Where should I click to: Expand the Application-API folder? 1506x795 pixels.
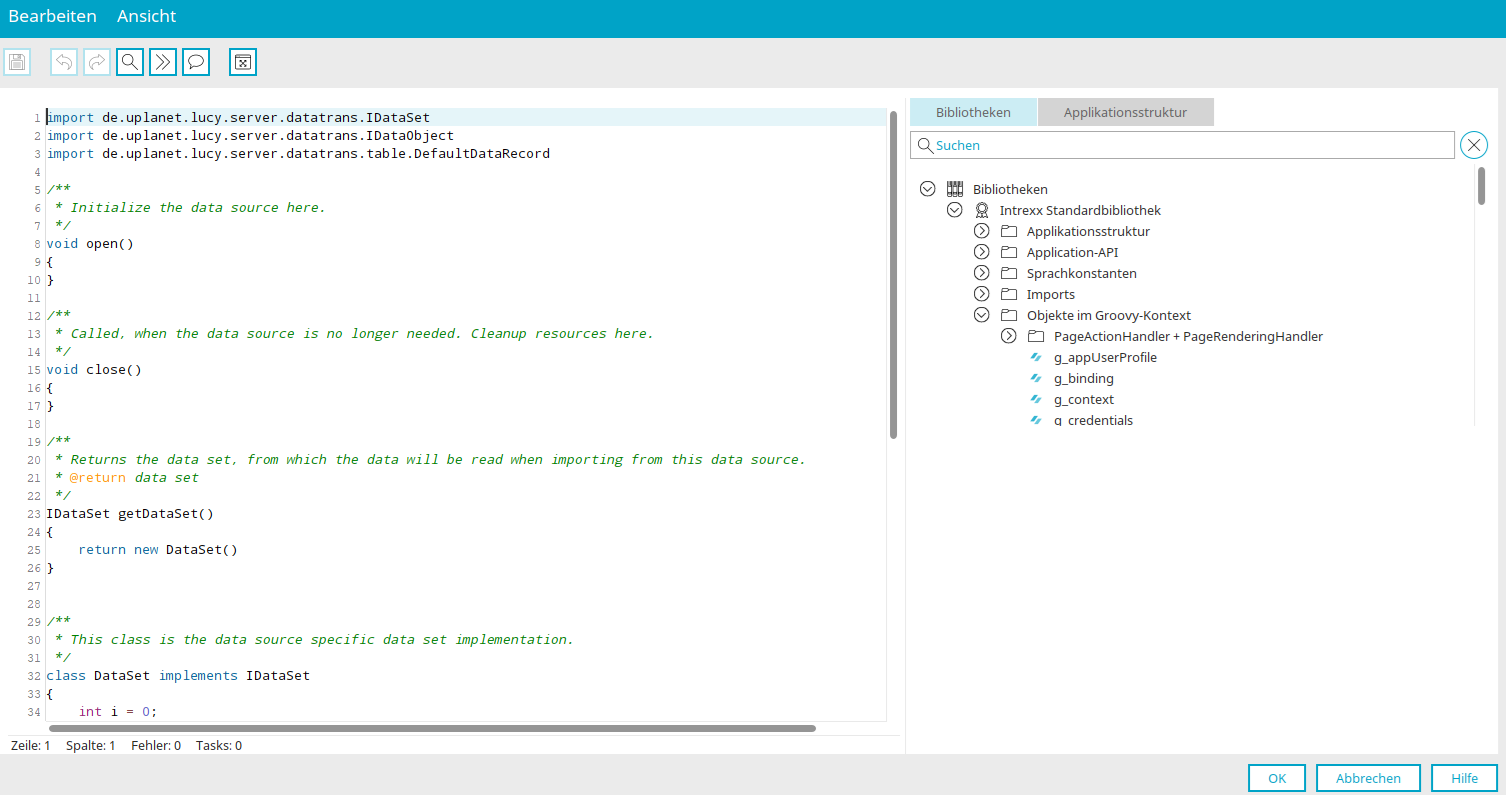click(981, 252)
